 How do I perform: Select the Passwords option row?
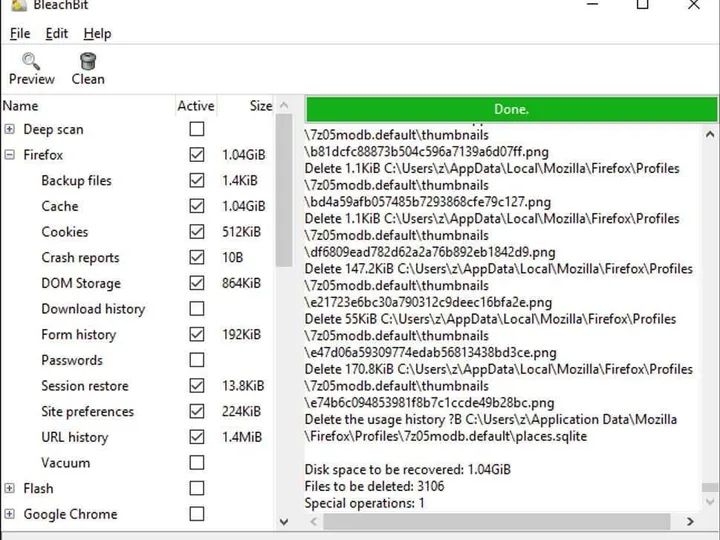(138, 360)
